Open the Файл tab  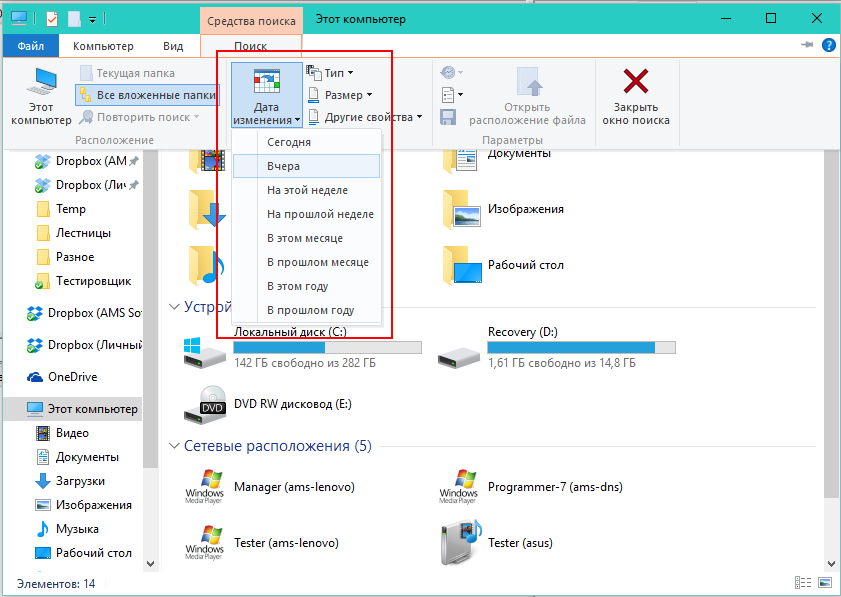[31, 46]
